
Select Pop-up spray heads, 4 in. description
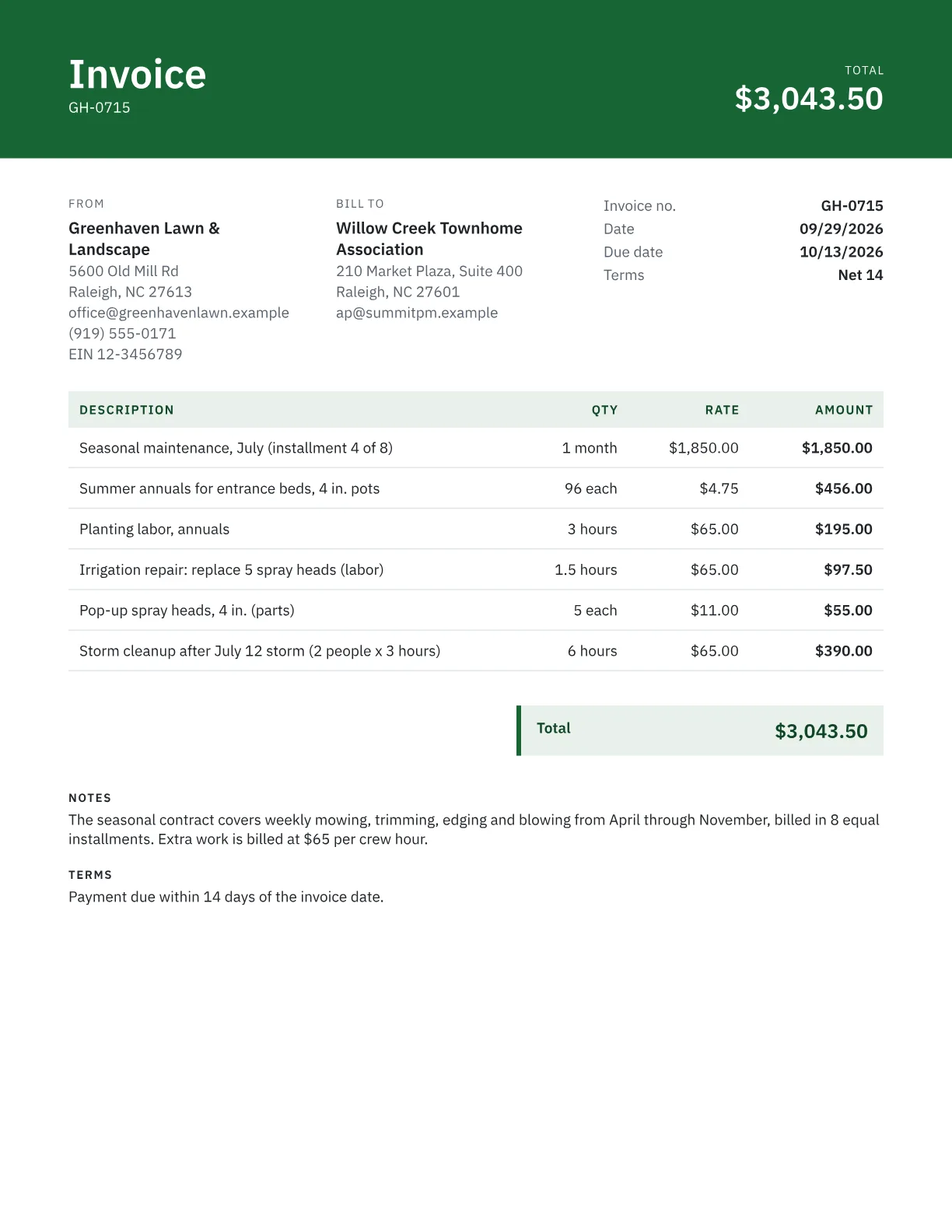coord(187,611)
